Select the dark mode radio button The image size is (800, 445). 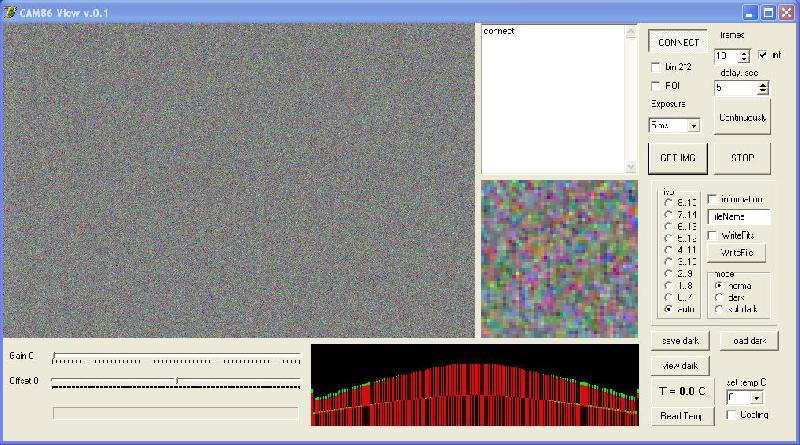(719, 298)
